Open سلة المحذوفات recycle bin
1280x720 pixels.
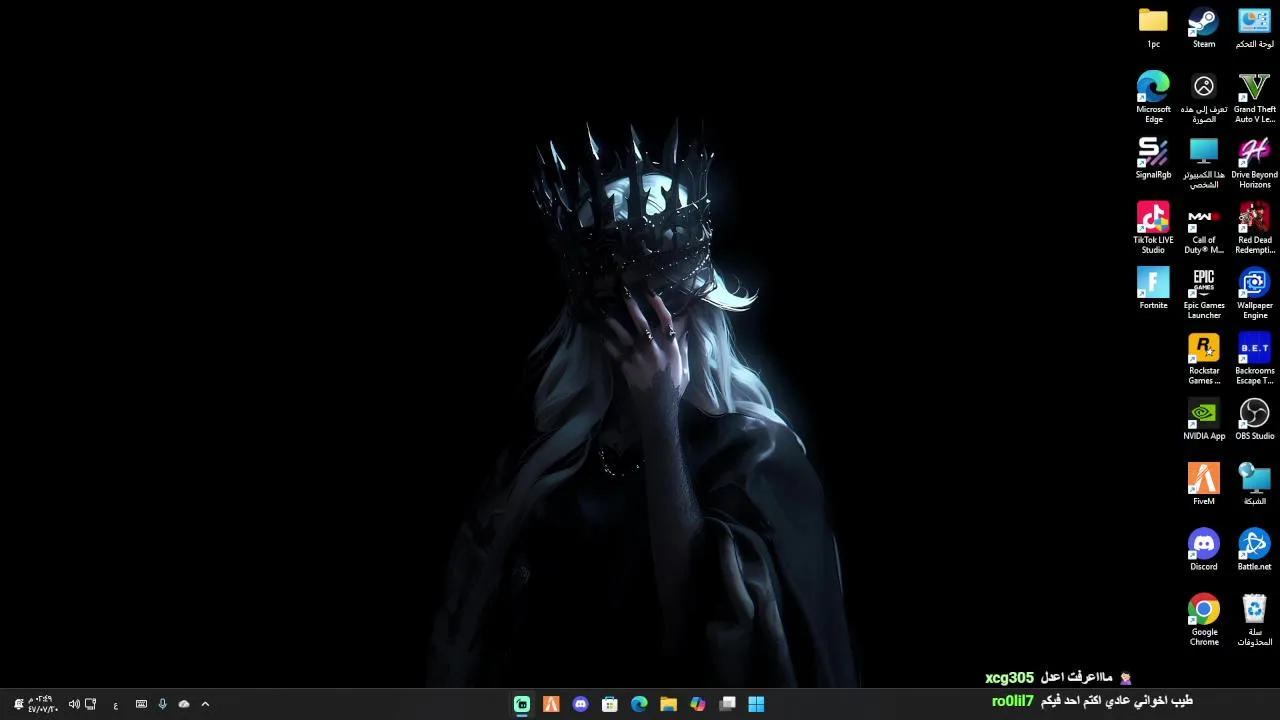tap(1254, 620)
